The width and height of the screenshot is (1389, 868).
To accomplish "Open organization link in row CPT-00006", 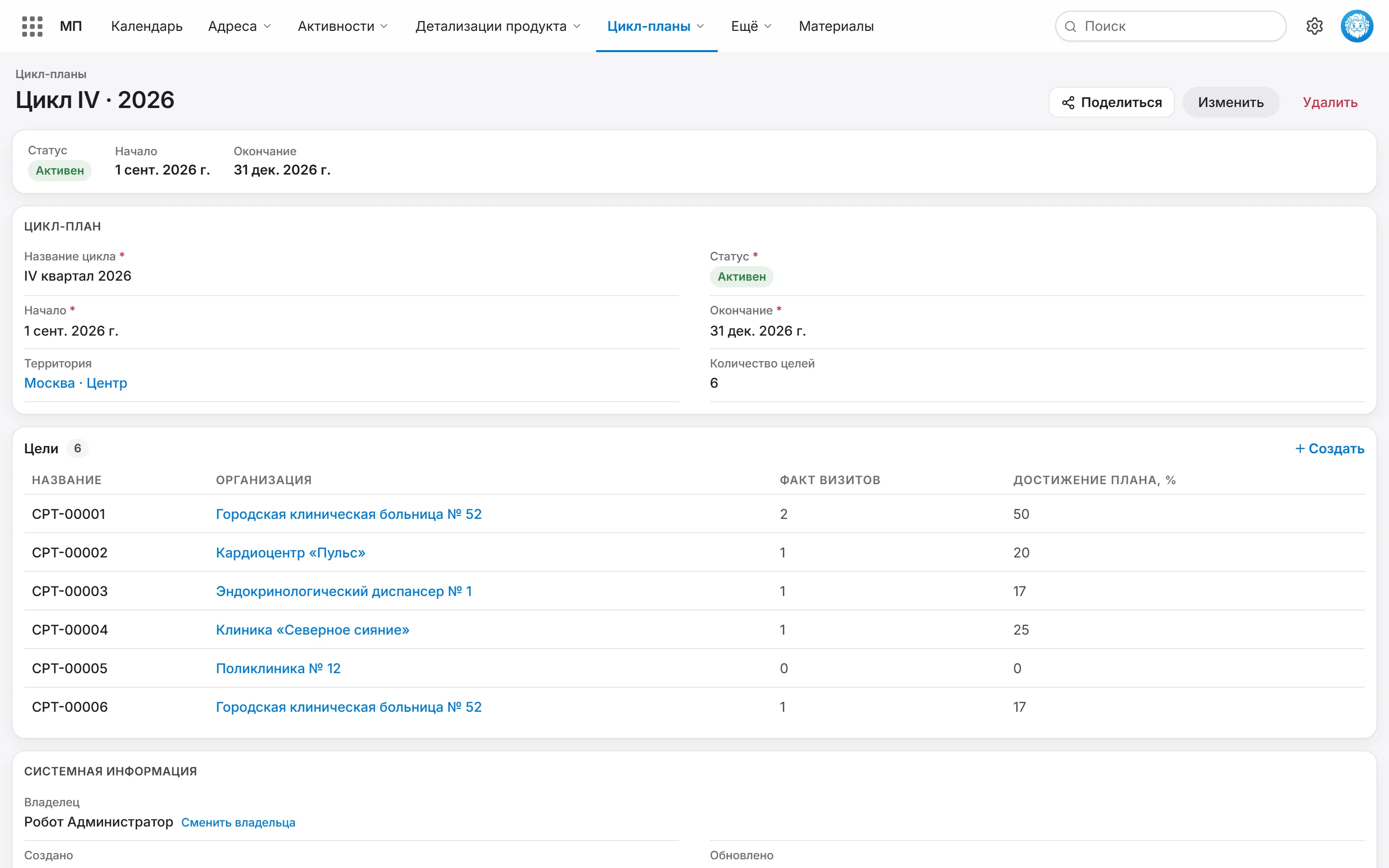I will click(349, 706).
